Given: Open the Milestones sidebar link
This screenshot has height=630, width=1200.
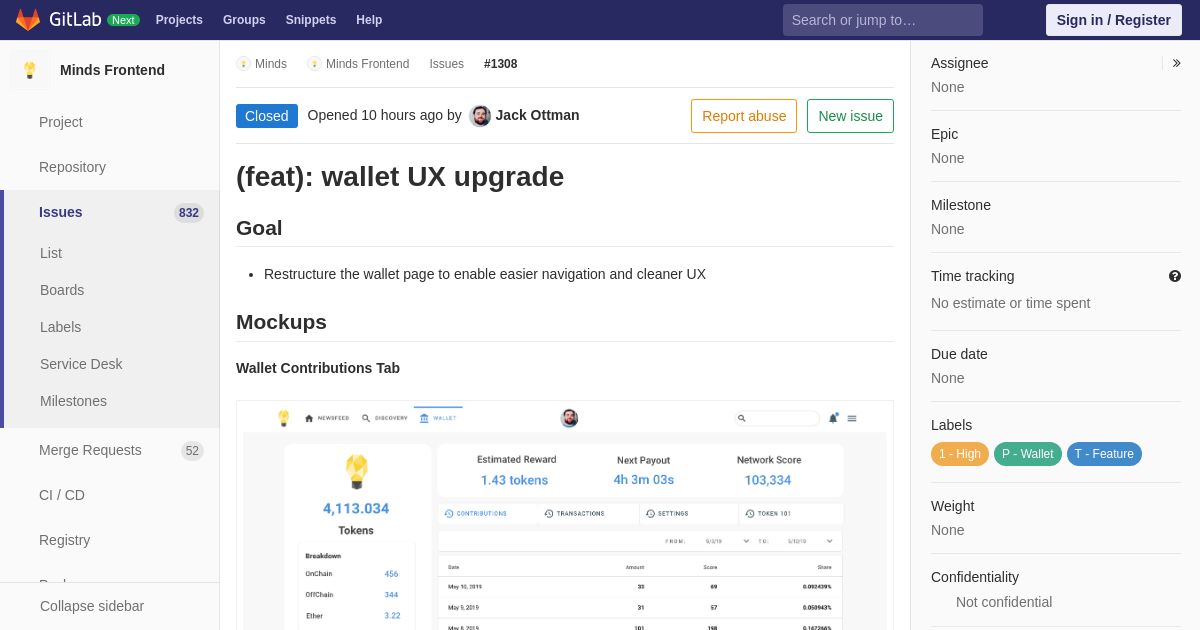Looking at the screenshot, I should 73,401.
